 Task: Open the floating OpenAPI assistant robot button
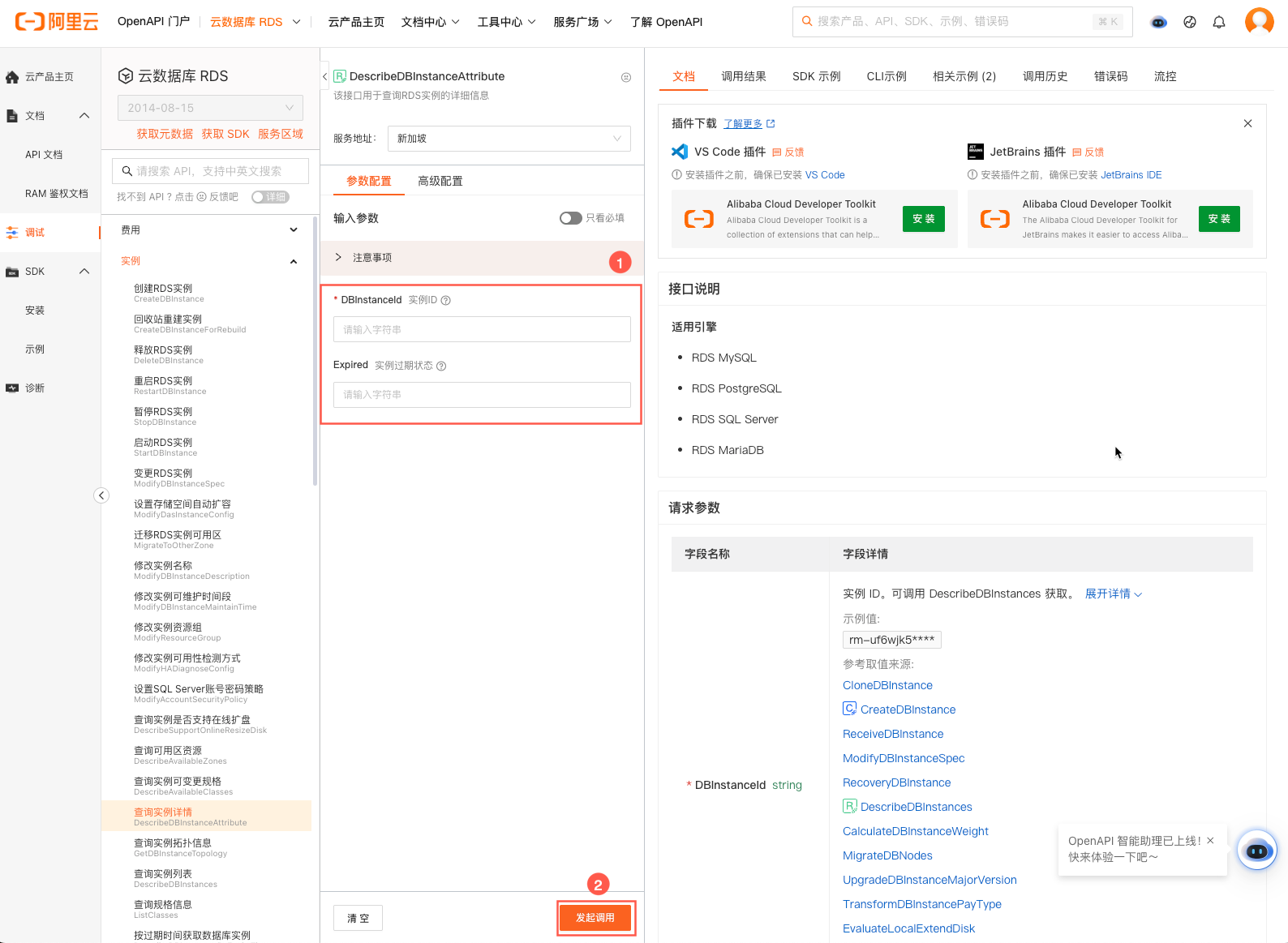click(x=1257, y=851)
